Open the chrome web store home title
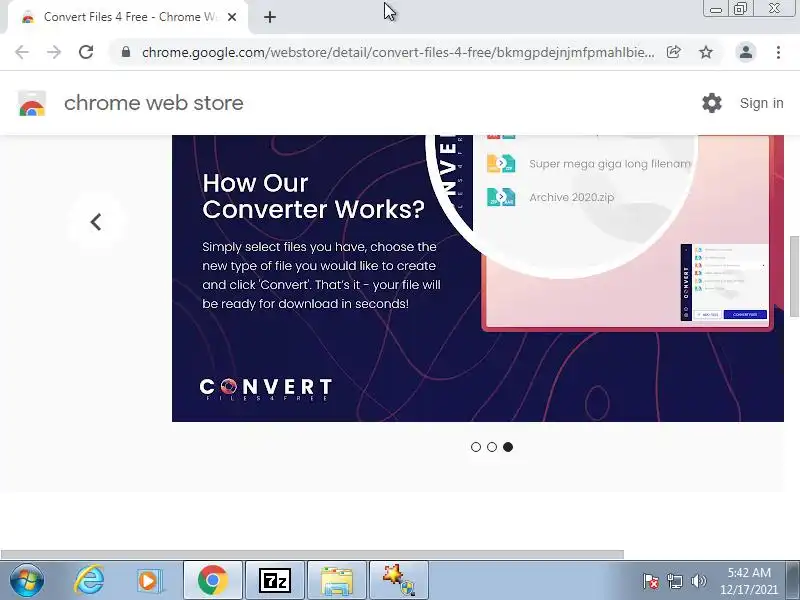800x600 pixels. 154,103
